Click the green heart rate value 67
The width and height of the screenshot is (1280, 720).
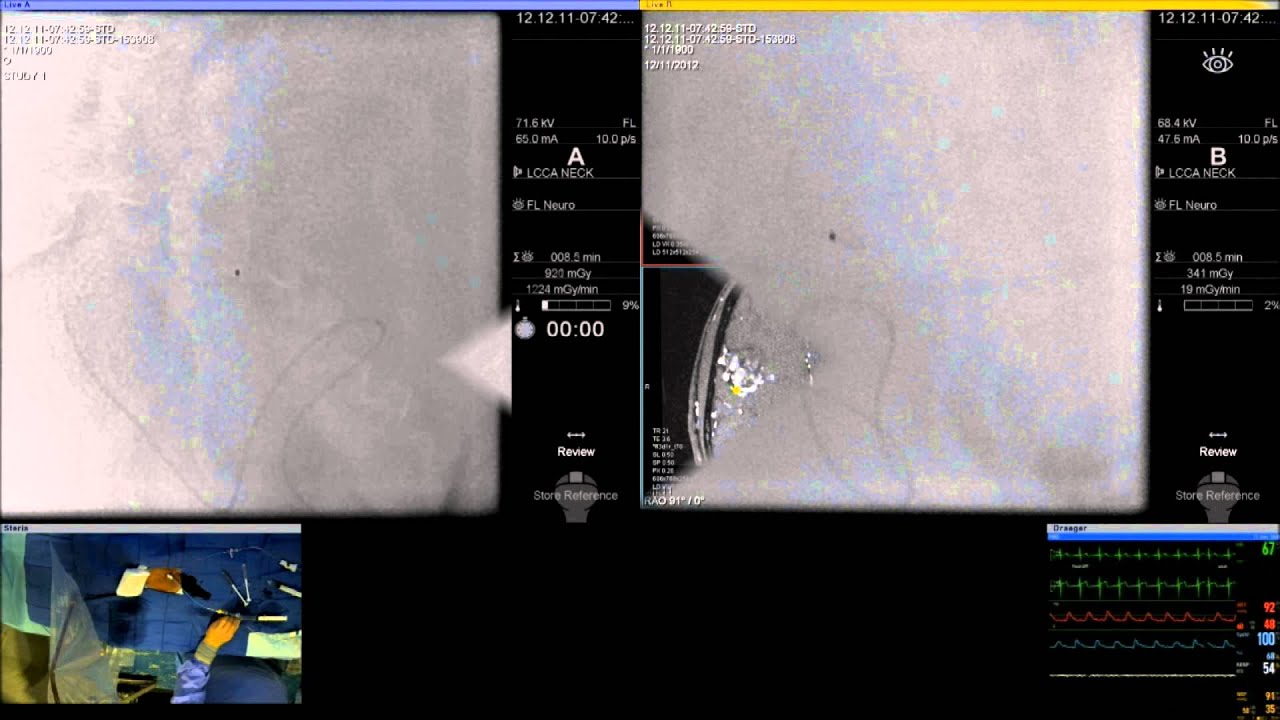coord(1268,549)
